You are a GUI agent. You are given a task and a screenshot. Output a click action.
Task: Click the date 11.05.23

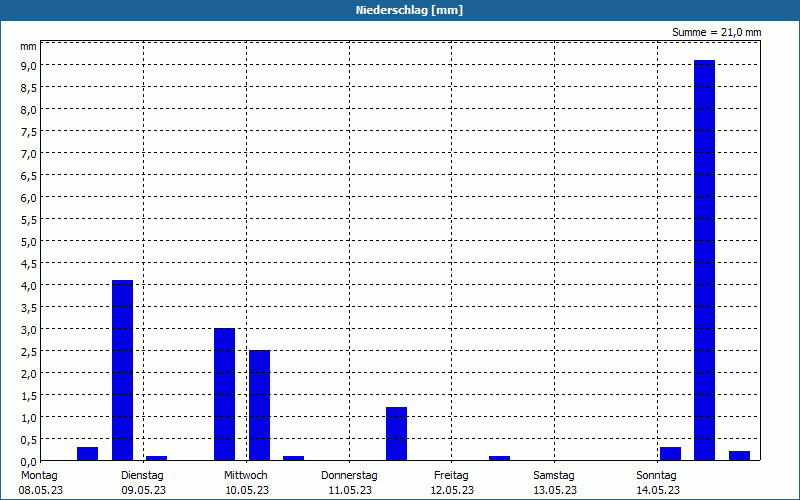(x=350, y=490)
